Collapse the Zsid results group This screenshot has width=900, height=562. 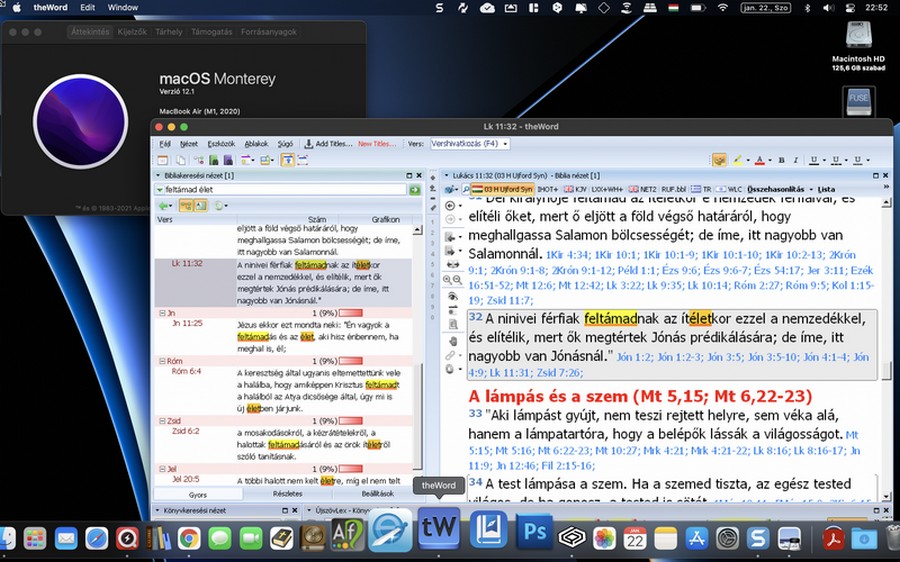coord(162,421)
